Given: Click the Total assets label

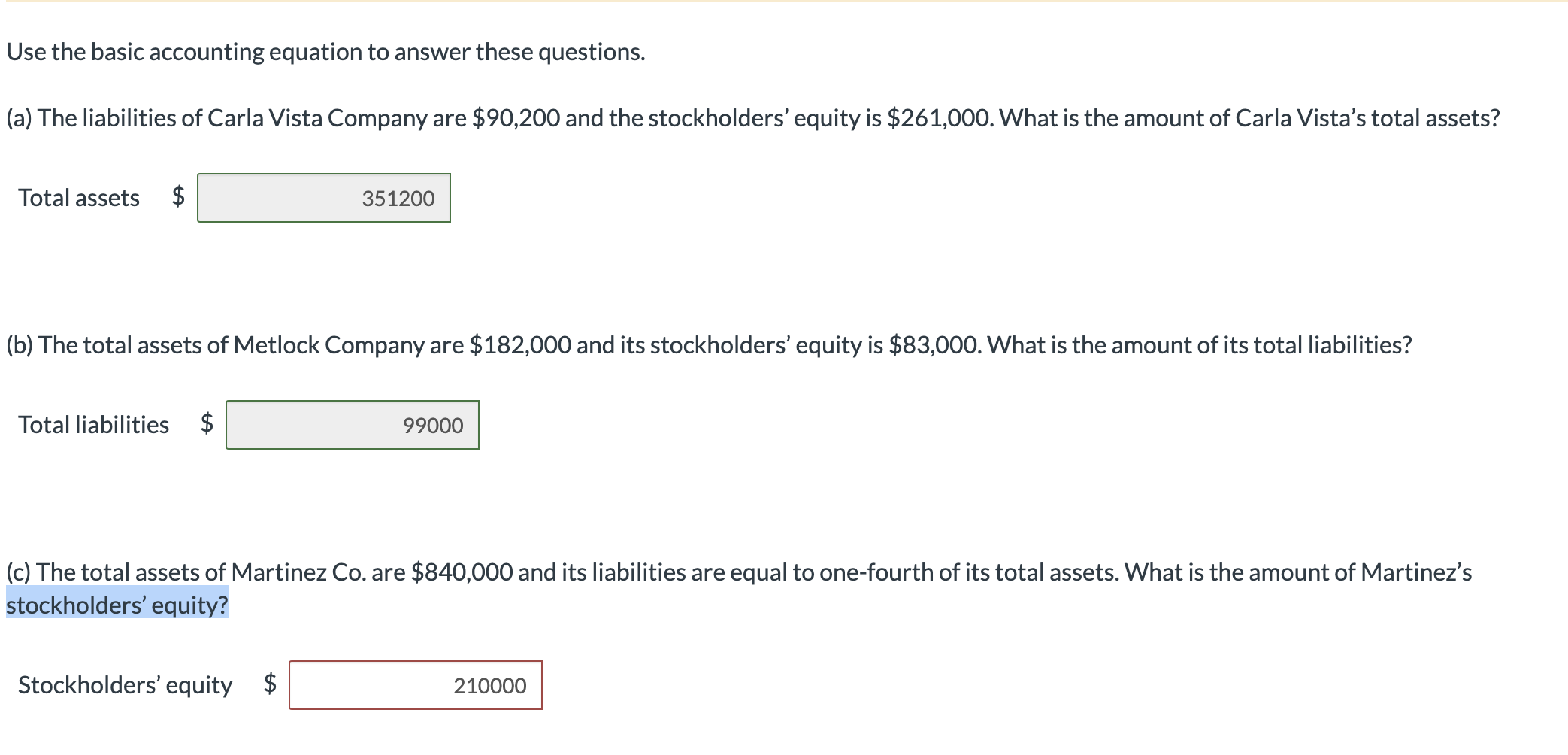Looking at the screenshot, I should (77, 198).
